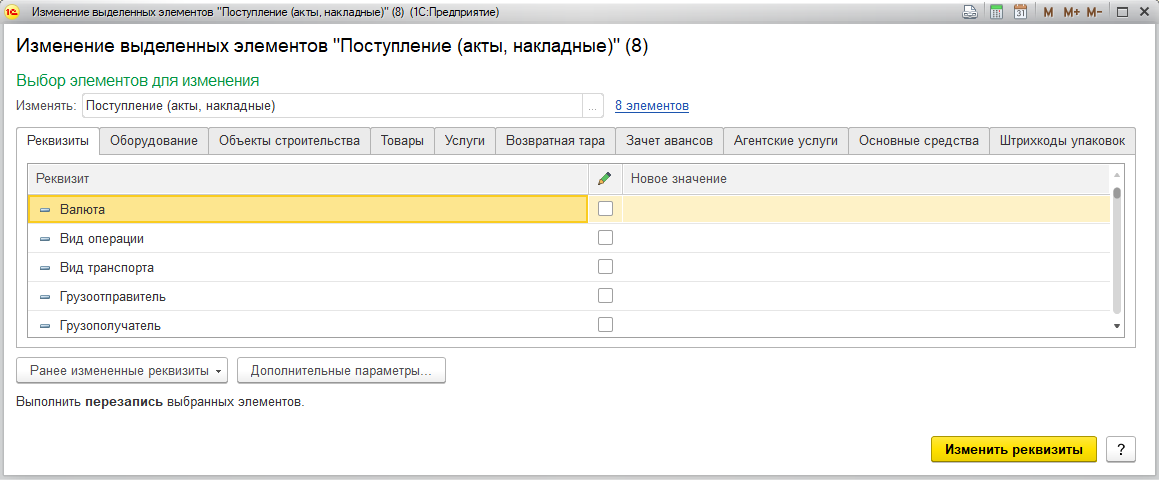Click the icon beside Валюта row
Screen dimensions: 1159x480
pyautogui.click(x=45, y=210)
